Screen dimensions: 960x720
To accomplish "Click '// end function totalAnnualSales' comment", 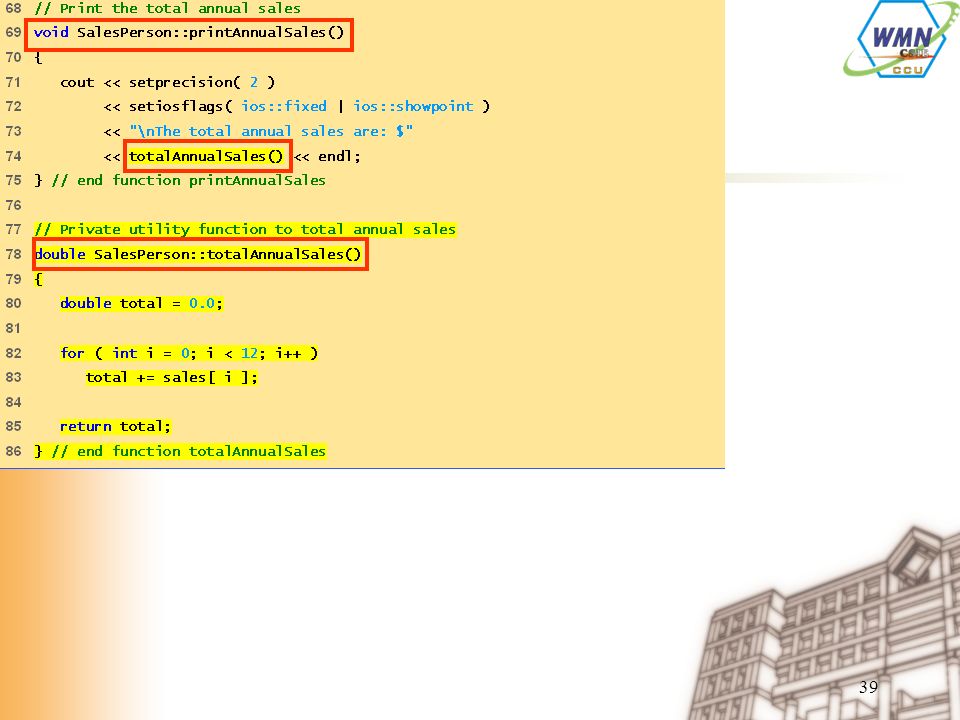I will [189, 451].
